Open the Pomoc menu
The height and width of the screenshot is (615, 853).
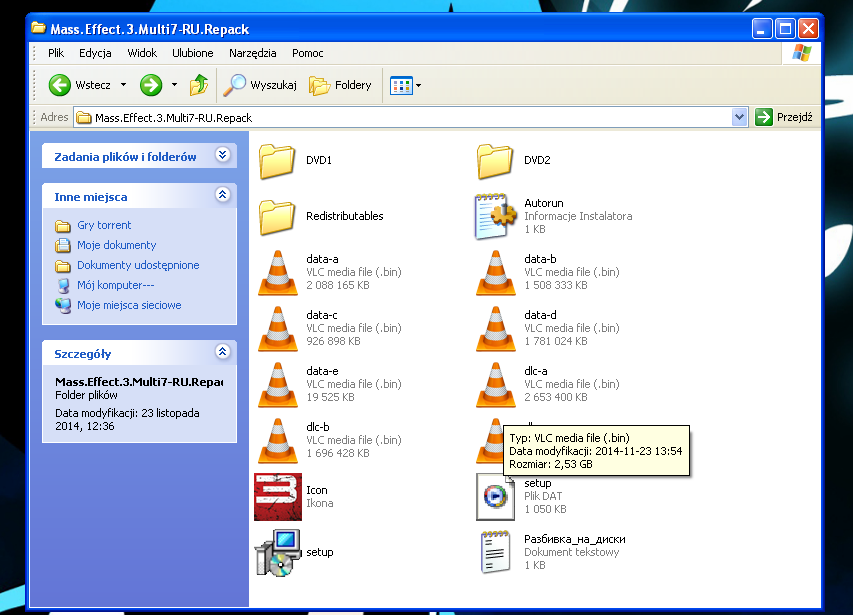coord(307,53)
